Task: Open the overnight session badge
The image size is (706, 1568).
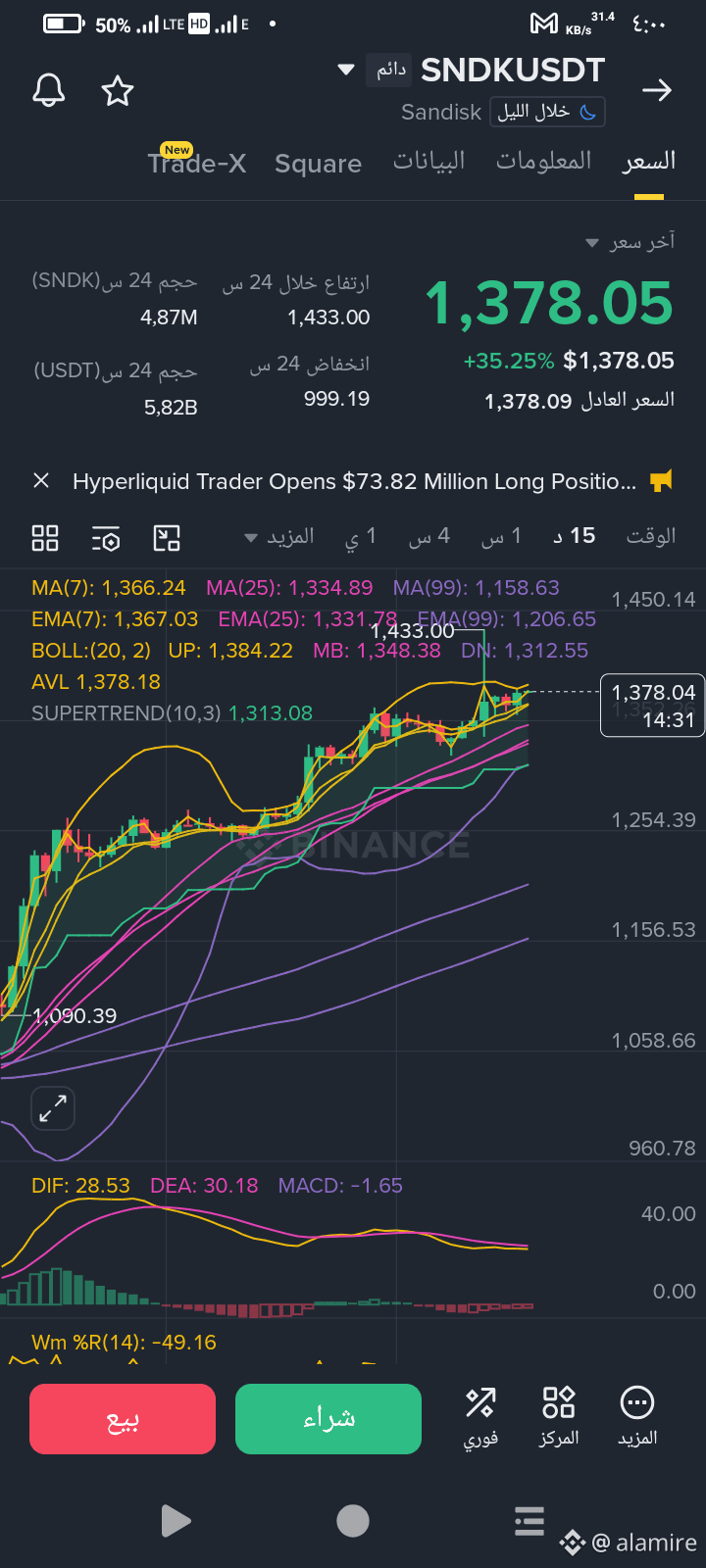Action: pos(547,112)
